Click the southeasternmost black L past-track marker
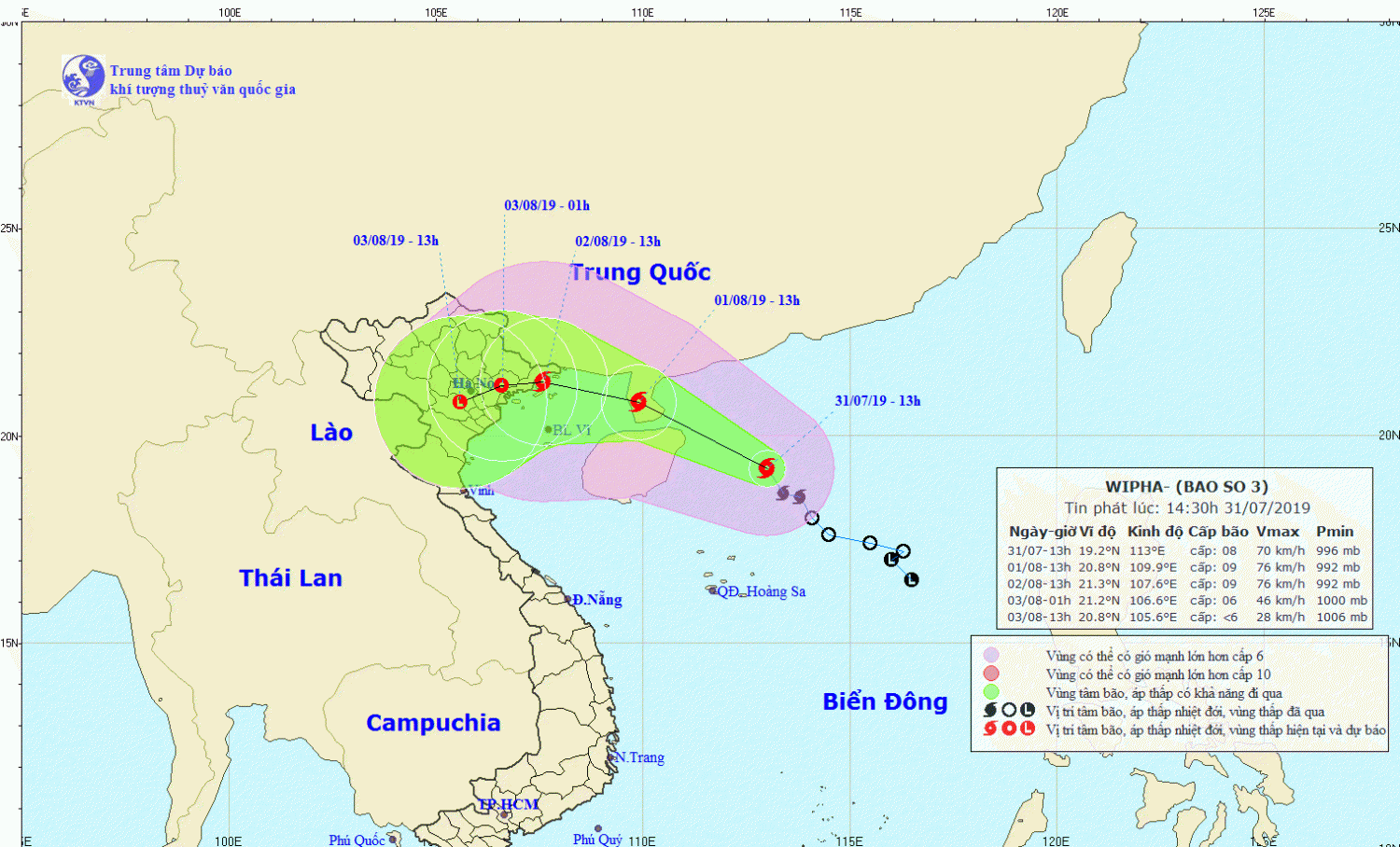 tap(911, 579)
